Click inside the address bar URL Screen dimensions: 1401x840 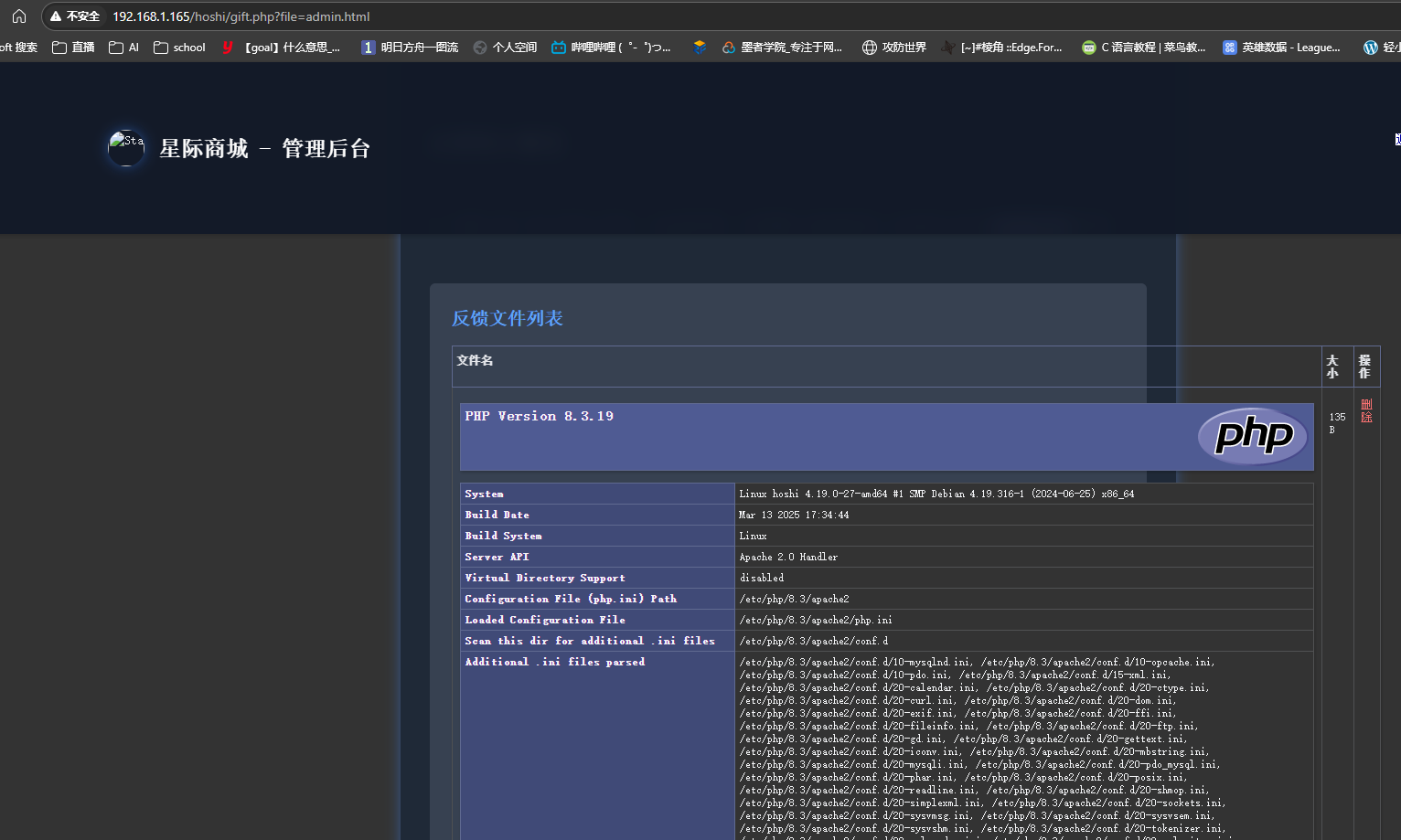click(240, 16)
